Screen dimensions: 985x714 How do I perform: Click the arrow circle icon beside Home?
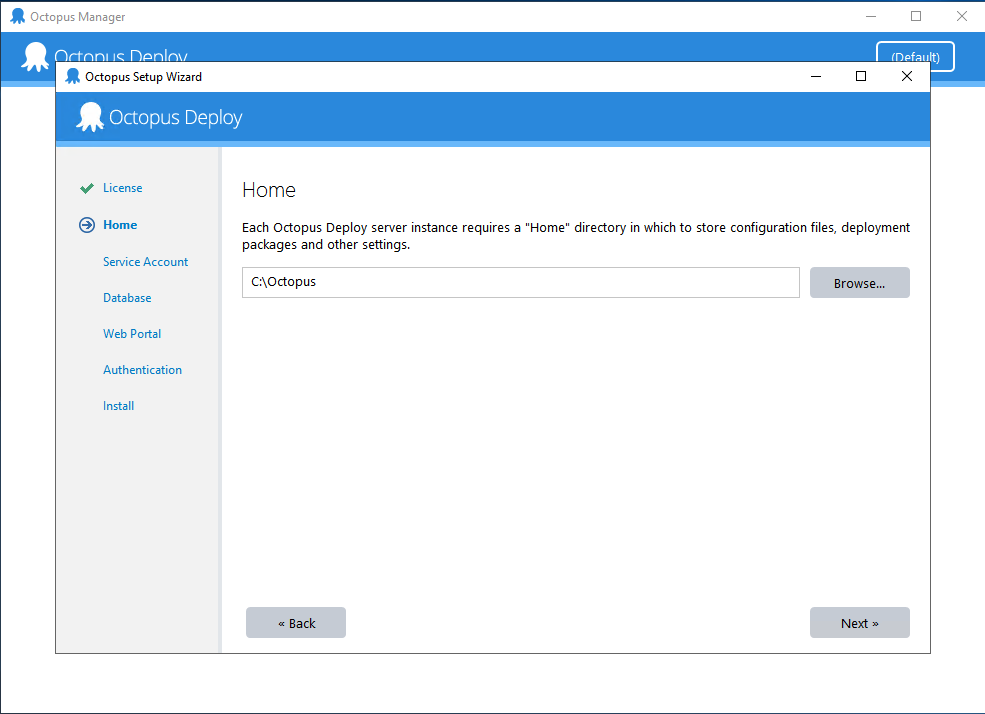(x=87, y=225)
